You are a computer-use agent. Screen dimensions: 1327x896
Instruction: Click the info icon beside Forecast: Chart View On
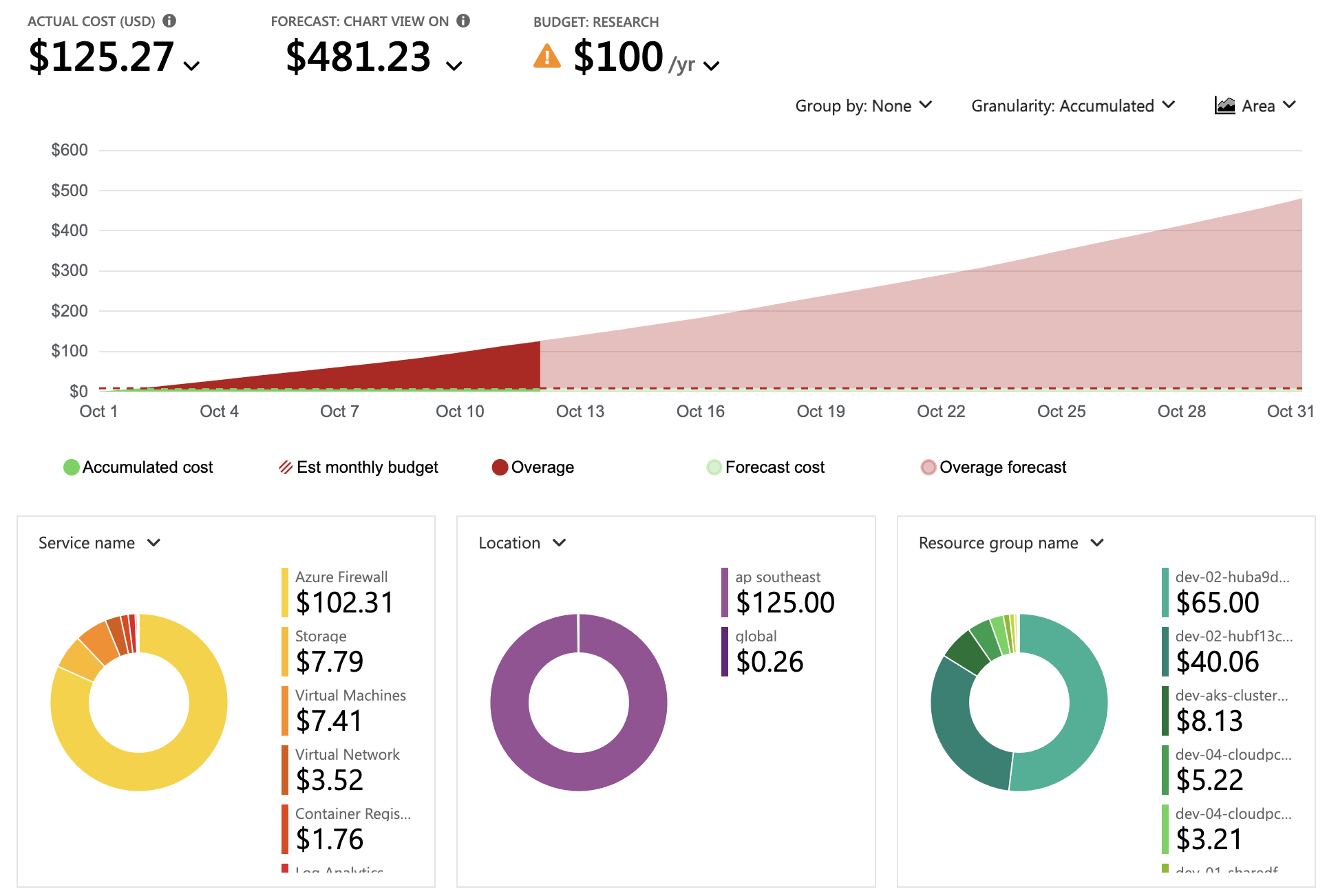coord(463,21)
